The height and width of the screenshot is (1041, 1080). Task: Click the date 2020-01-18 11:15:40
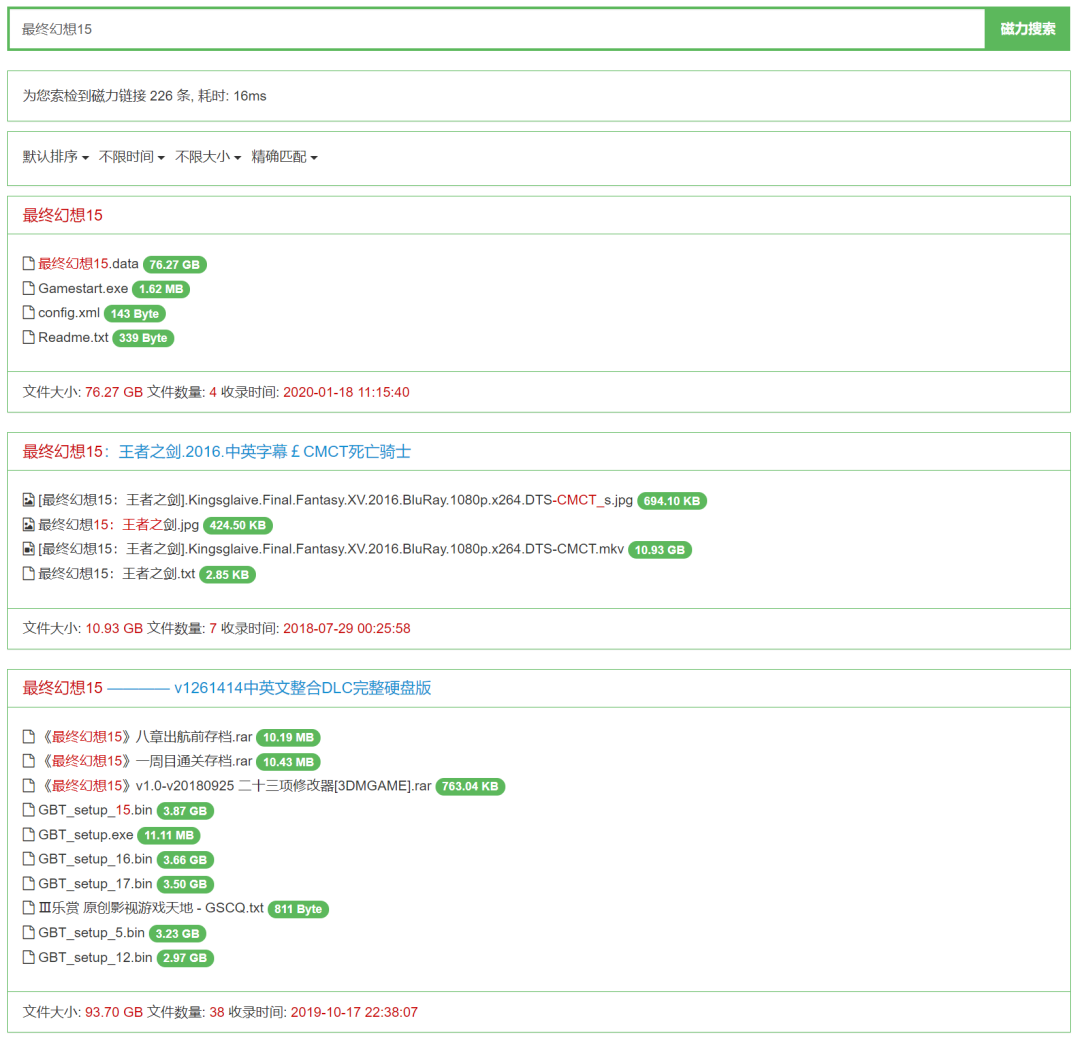point(346,392)
